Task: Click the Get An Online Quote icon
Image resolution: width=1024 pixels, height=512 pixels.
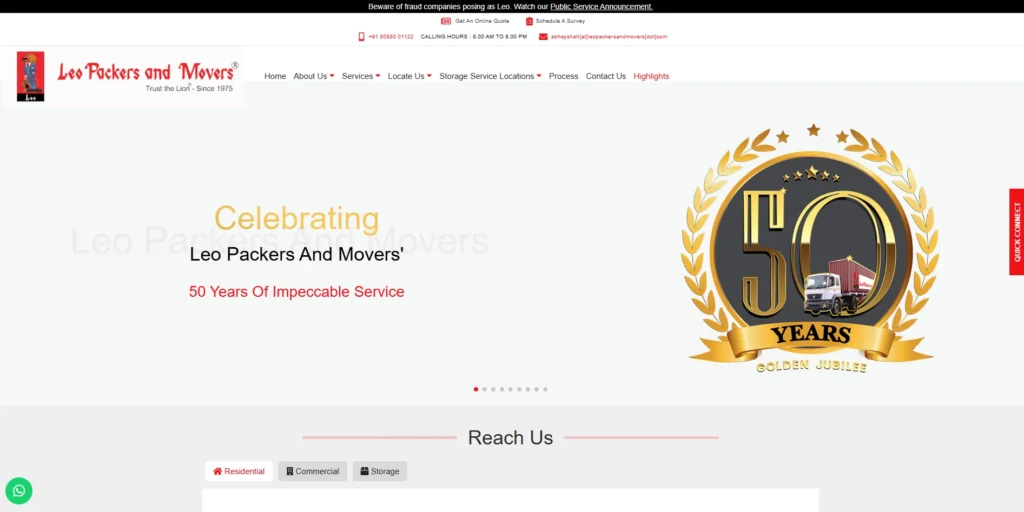Action: pyautogui.click(x=446, y=21)
